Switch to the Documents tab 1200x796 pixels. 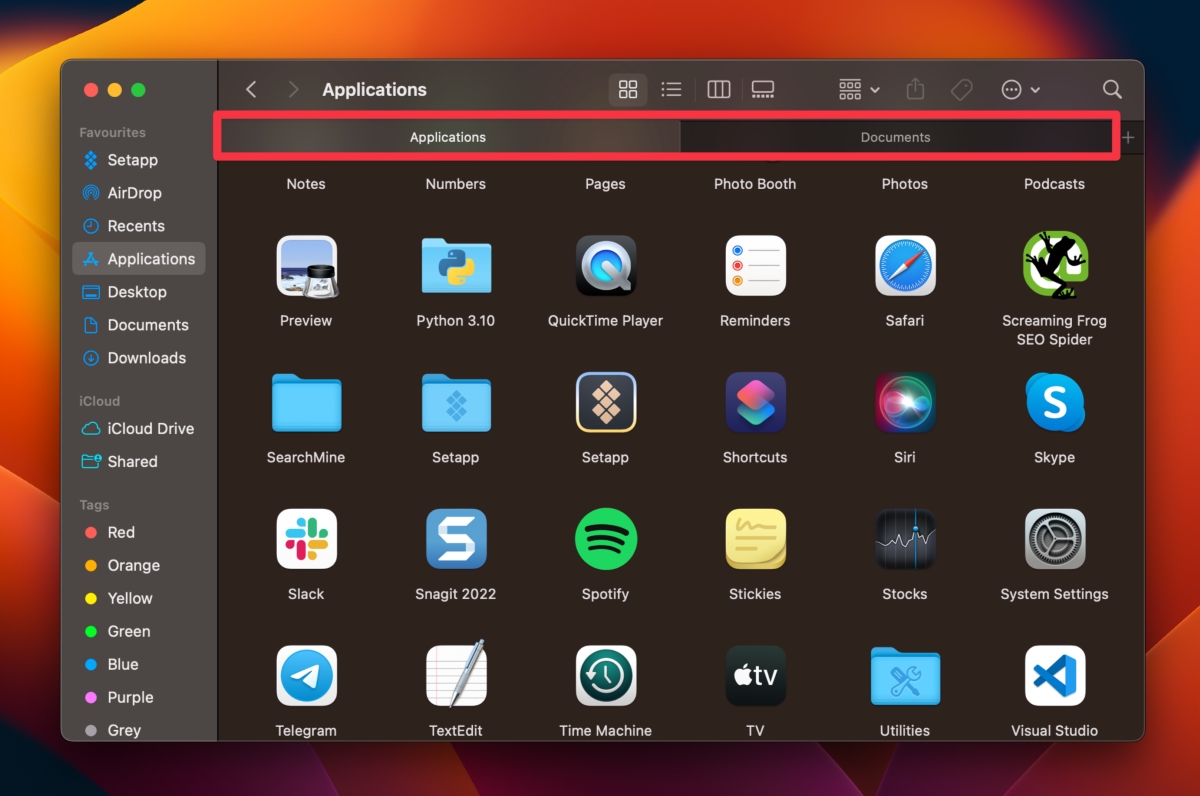pos(895,137)
